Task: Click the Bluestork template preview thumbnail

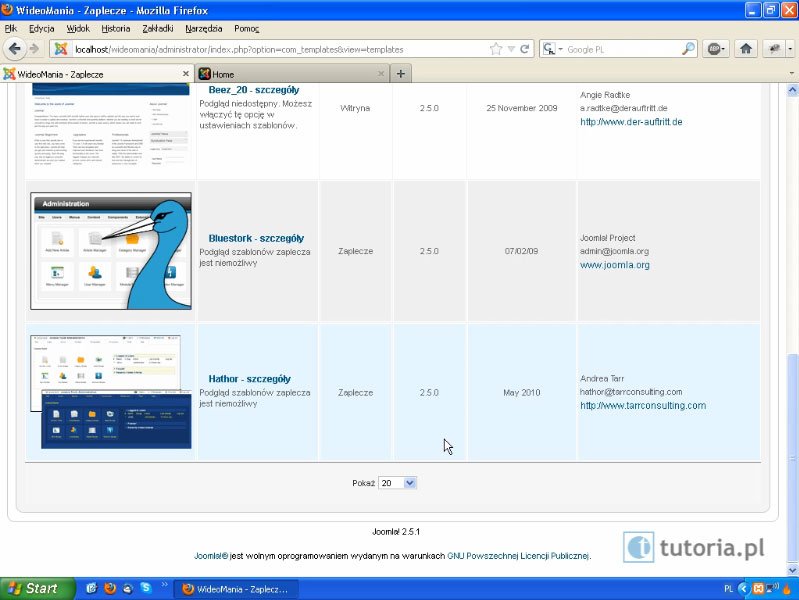Action: tap(111, 251)
